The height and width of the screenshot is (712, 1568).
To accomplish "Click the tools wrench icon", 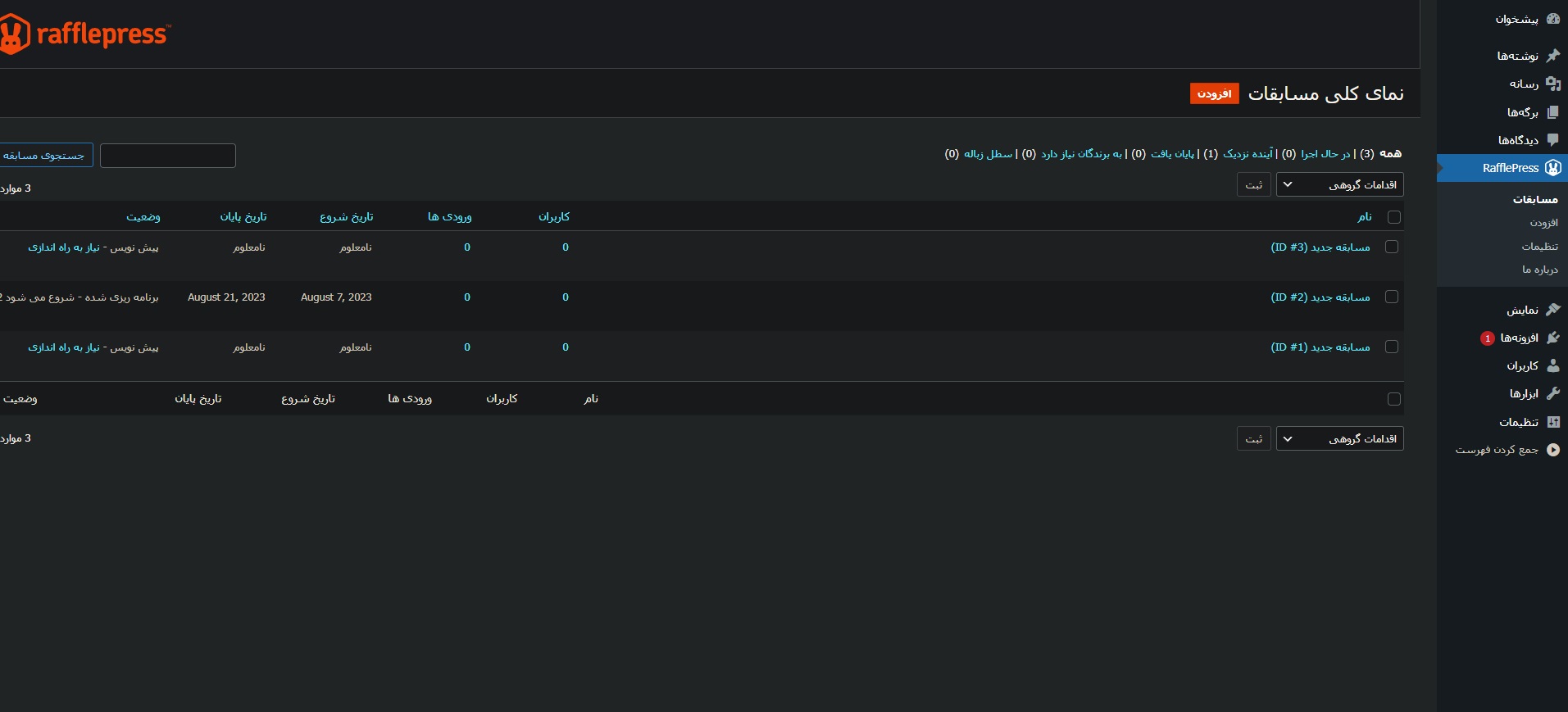I will click(x=1552, y=393).
